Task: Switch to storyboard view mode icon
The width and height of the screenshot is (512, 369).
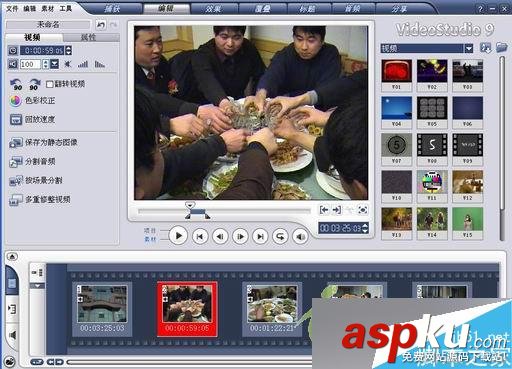Action: tap(12, 283)
